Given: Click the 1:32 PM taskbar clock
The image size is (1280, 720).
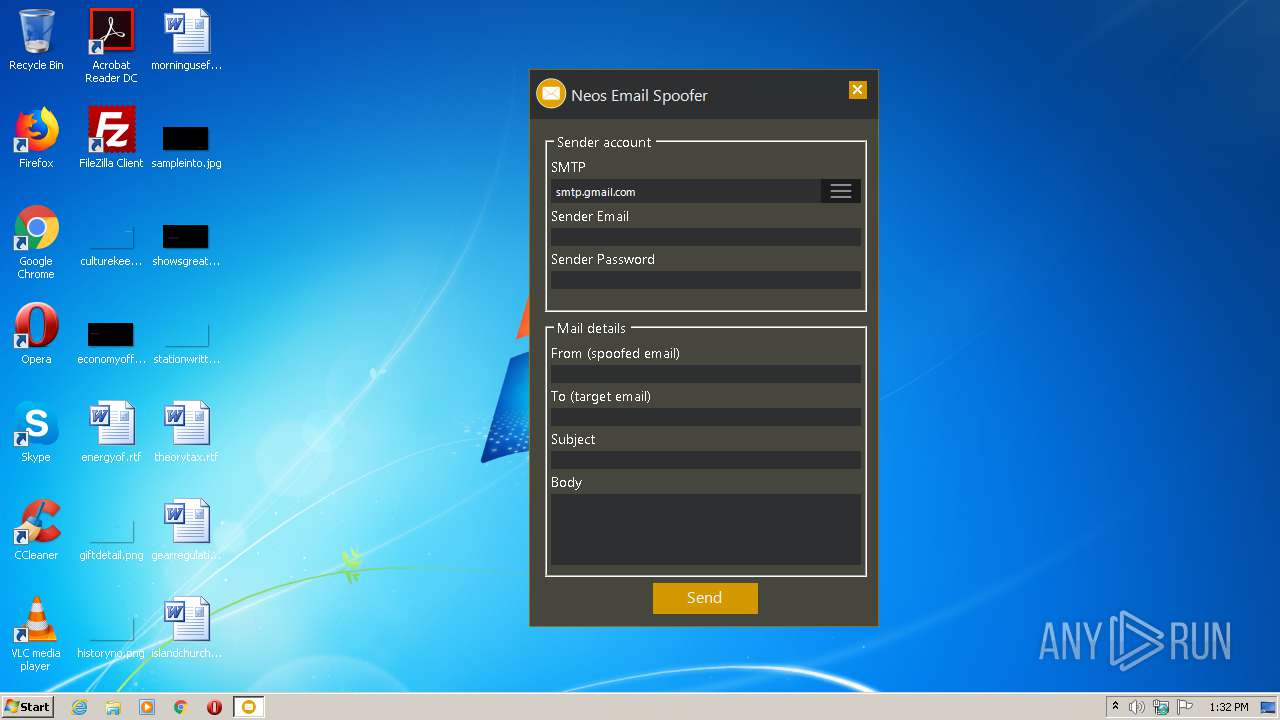Looking at the screenshot, I should pos(1228,707).
